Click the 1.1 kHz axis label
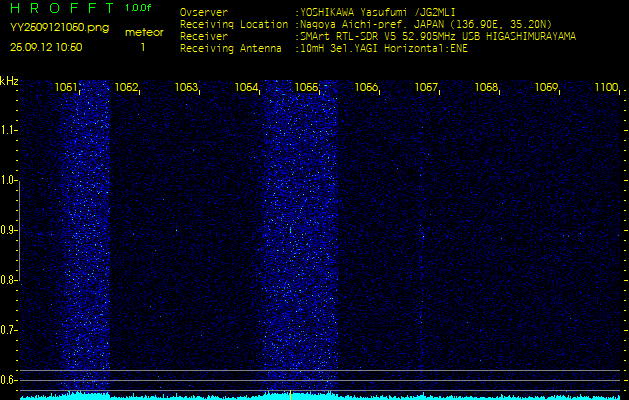The image size is (629, 400). click(7, 130)
